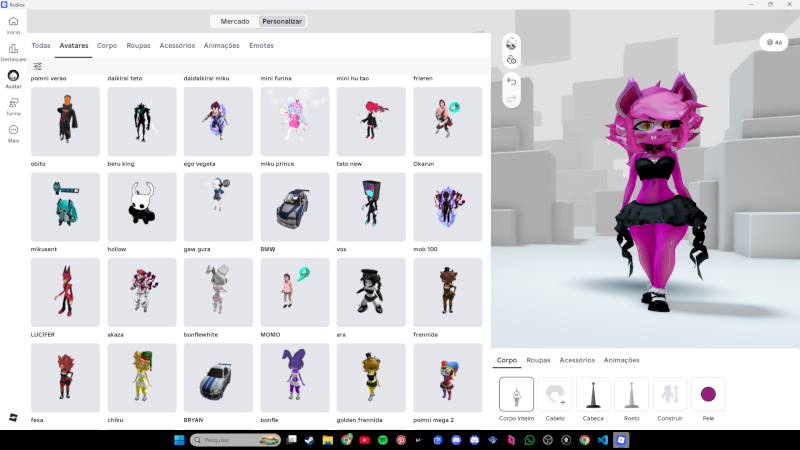
Task: Select the beru king avatar thumbnail
Action: [x=142, y=121]
